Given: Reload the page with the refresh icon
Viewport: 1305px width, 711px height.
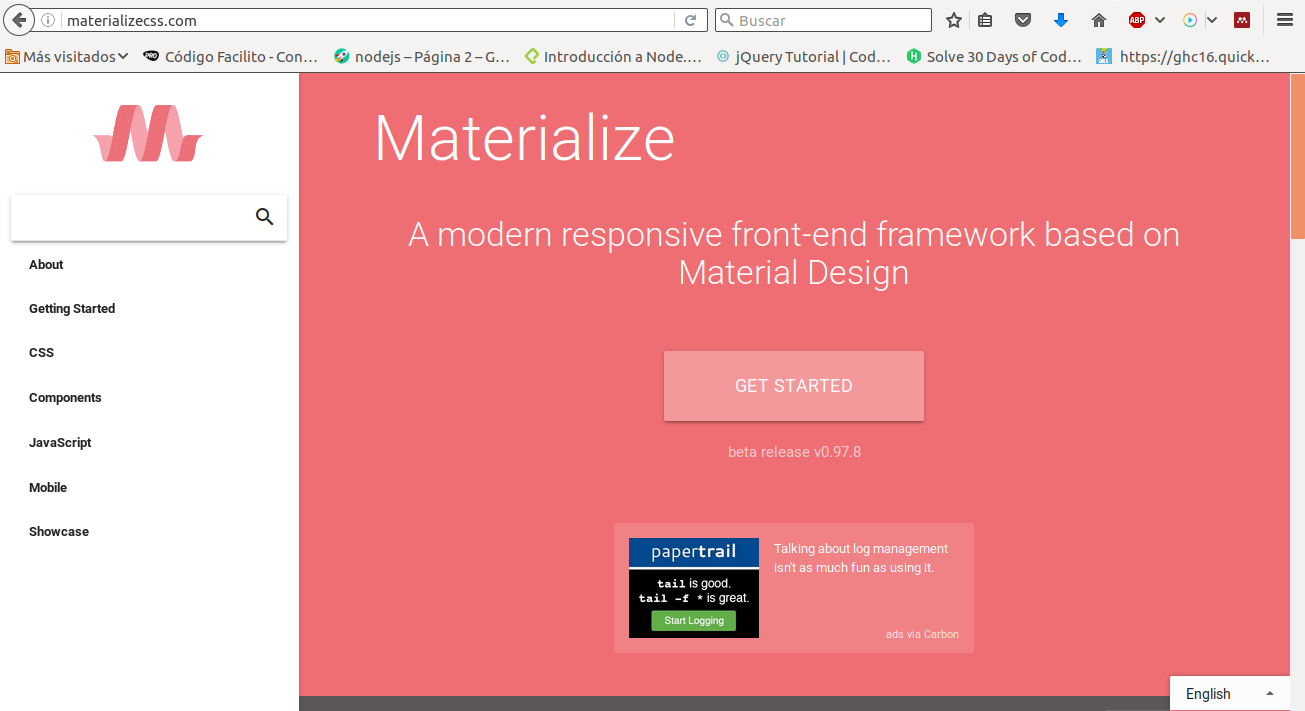Looking at the screenshot, I should pyautogui.click(x=690, y=20).
